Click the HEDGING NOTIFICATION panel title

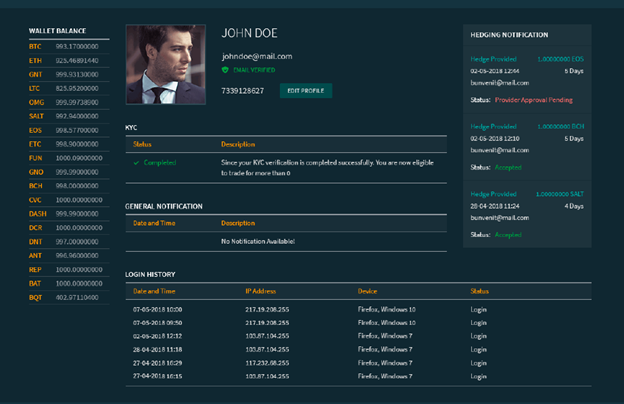[509, 35]
